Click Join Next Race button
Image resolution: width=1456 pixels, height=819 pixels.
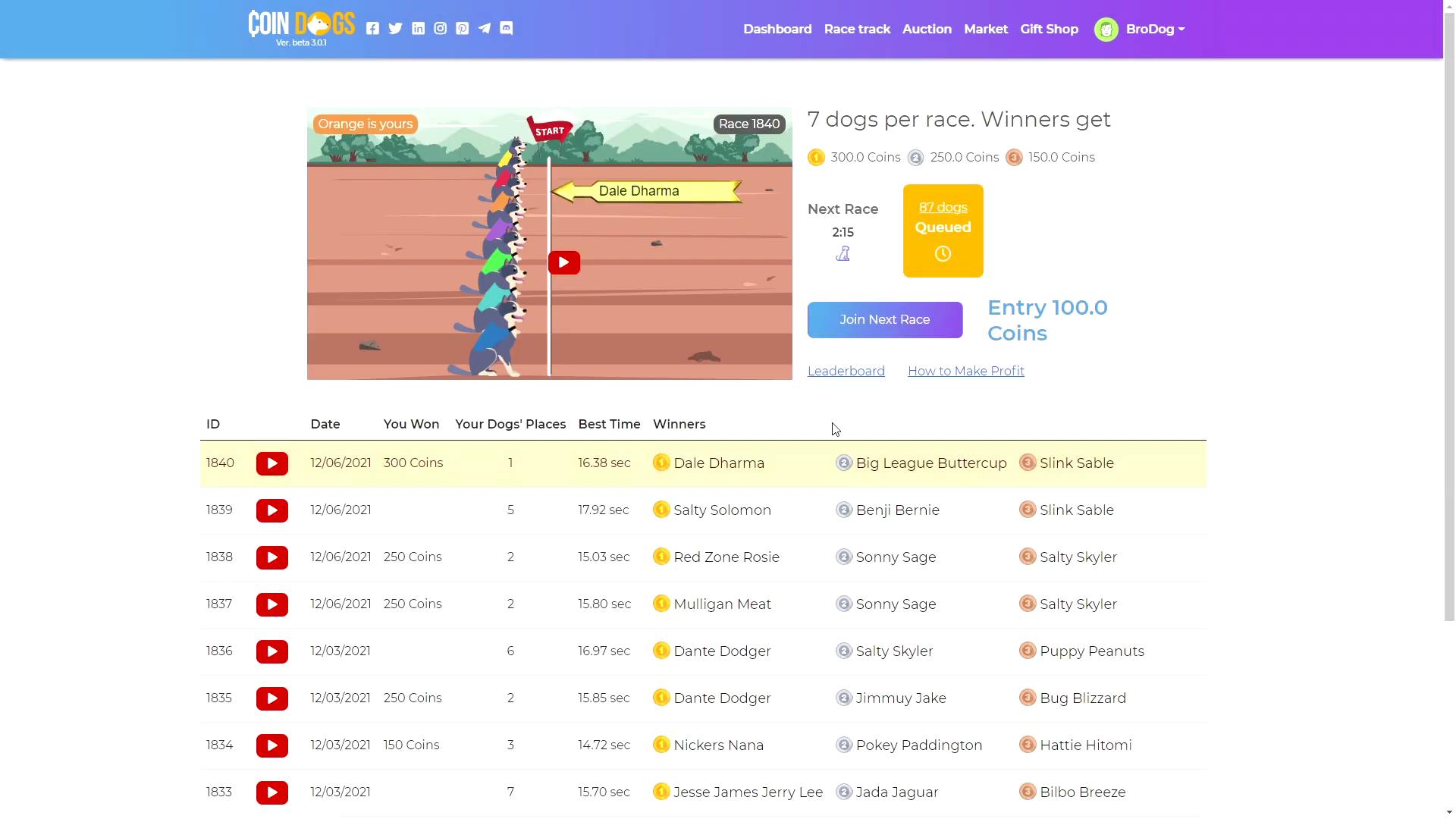pos(885,320)
